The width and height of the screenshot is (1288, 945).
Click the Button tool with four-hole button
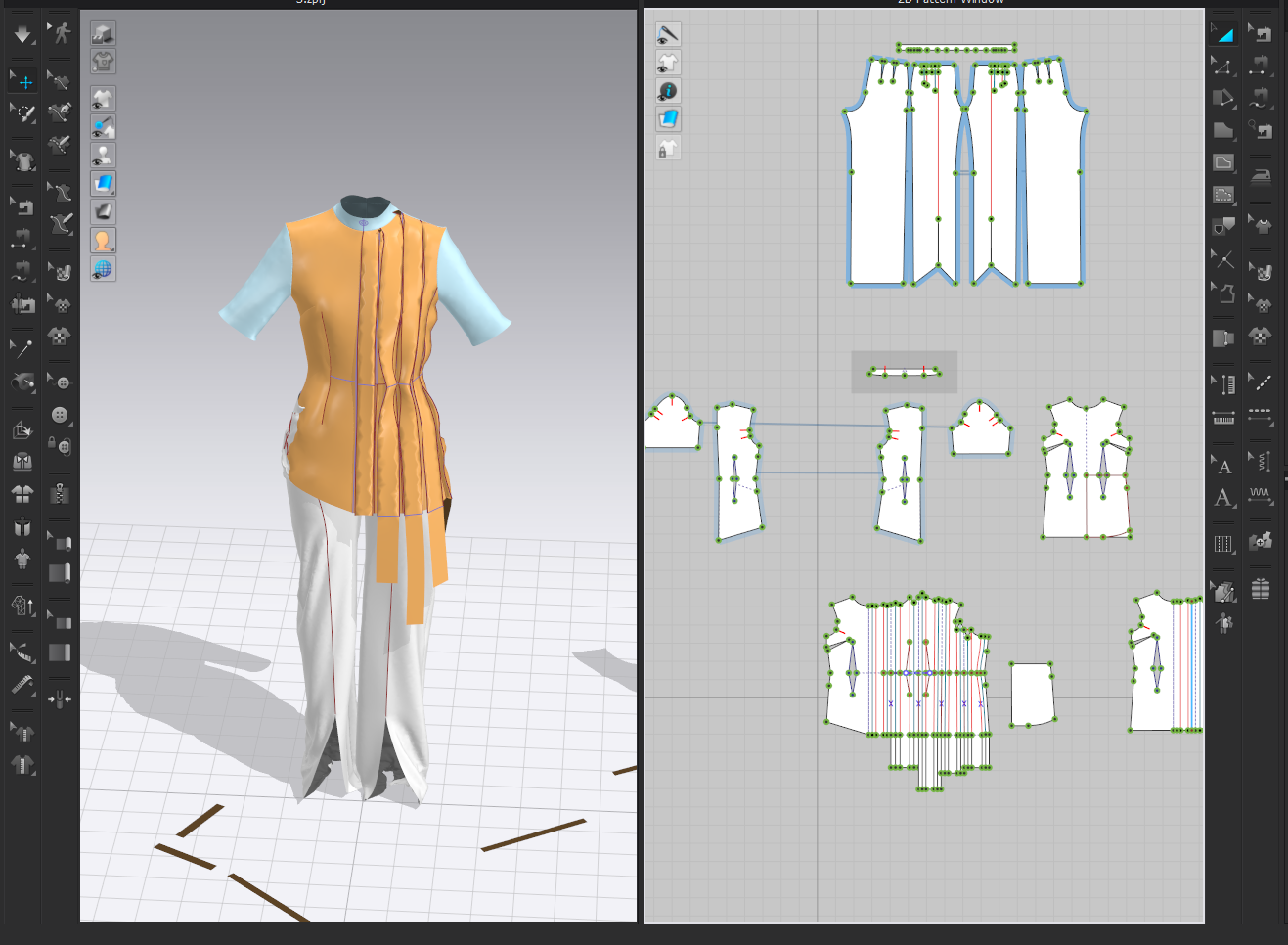pyautogui.click(x=60, y=415)
